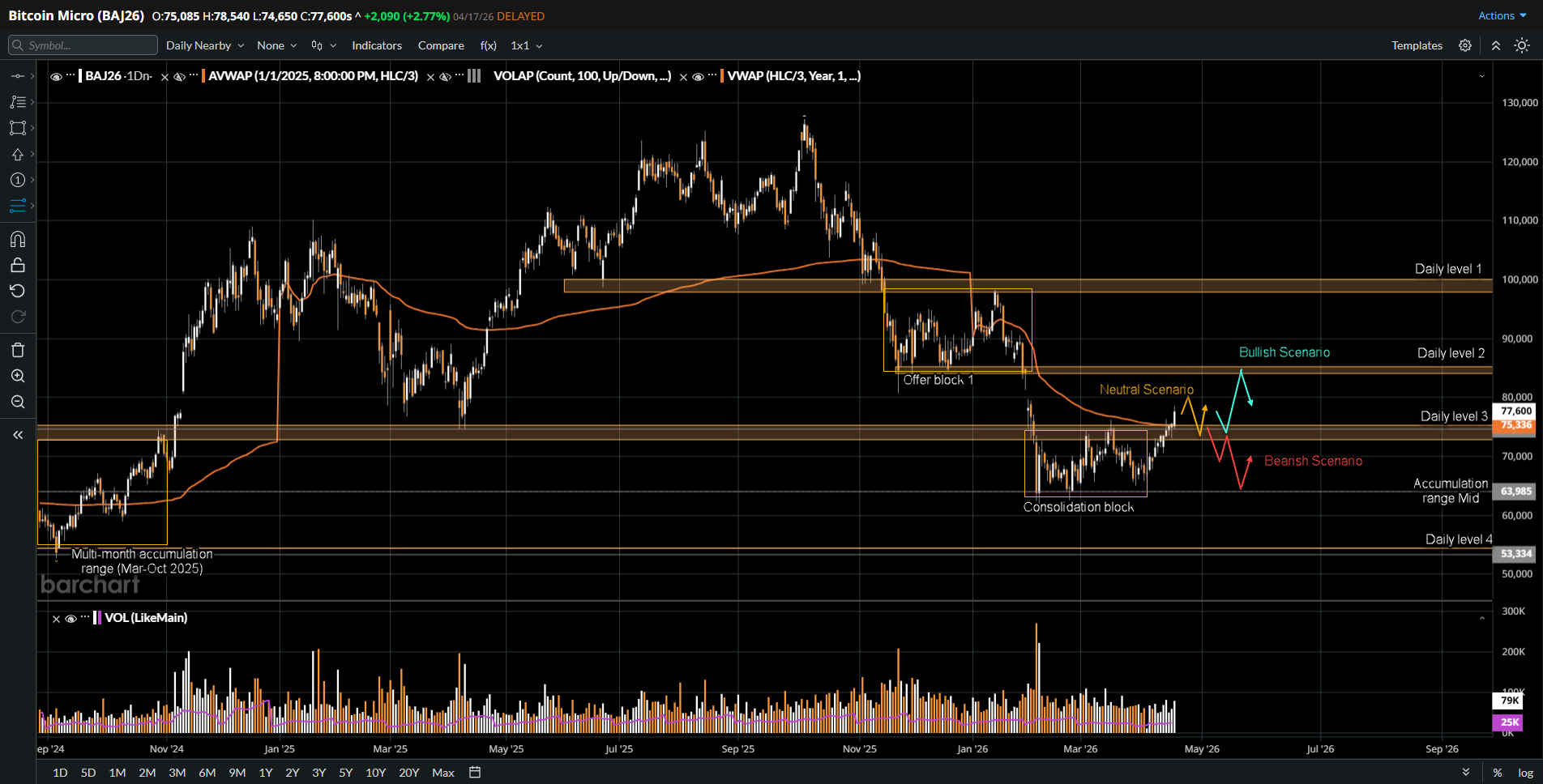1543x784 pixels.
Task: Click the zoom in magnifier icon
Action: (18, 376)
